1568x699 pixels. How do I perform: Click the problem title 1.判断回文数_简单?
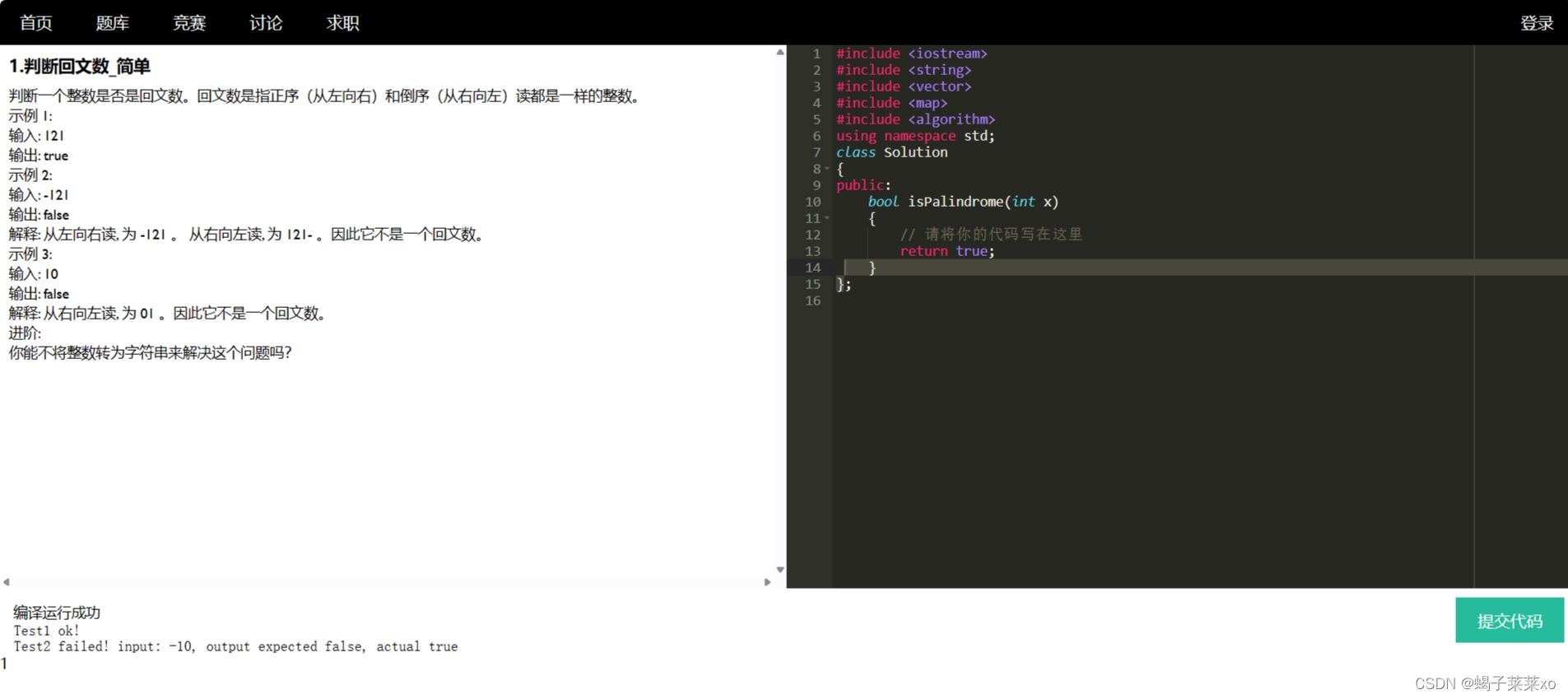[80, 66]
